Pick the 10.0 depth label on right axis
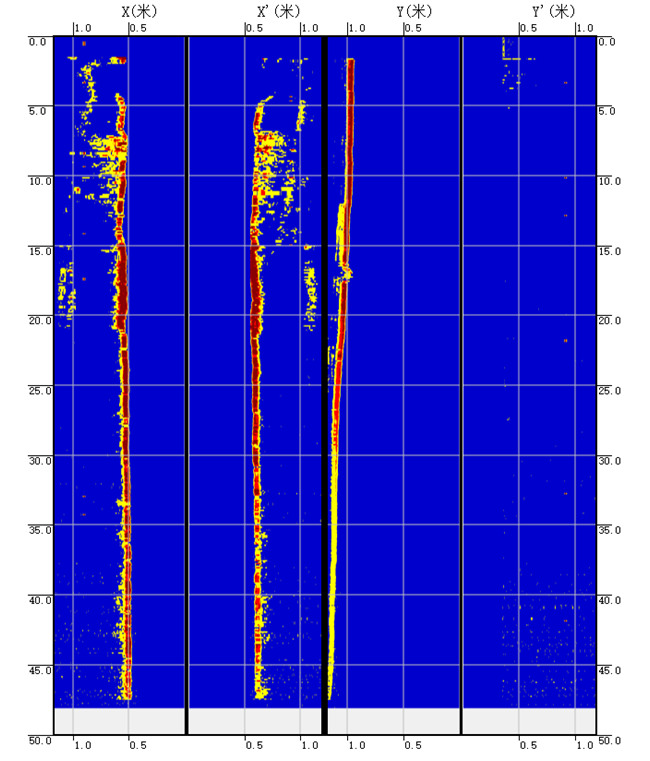The height and width of the screenshot is (761, 650). click(x=609, y=182)
